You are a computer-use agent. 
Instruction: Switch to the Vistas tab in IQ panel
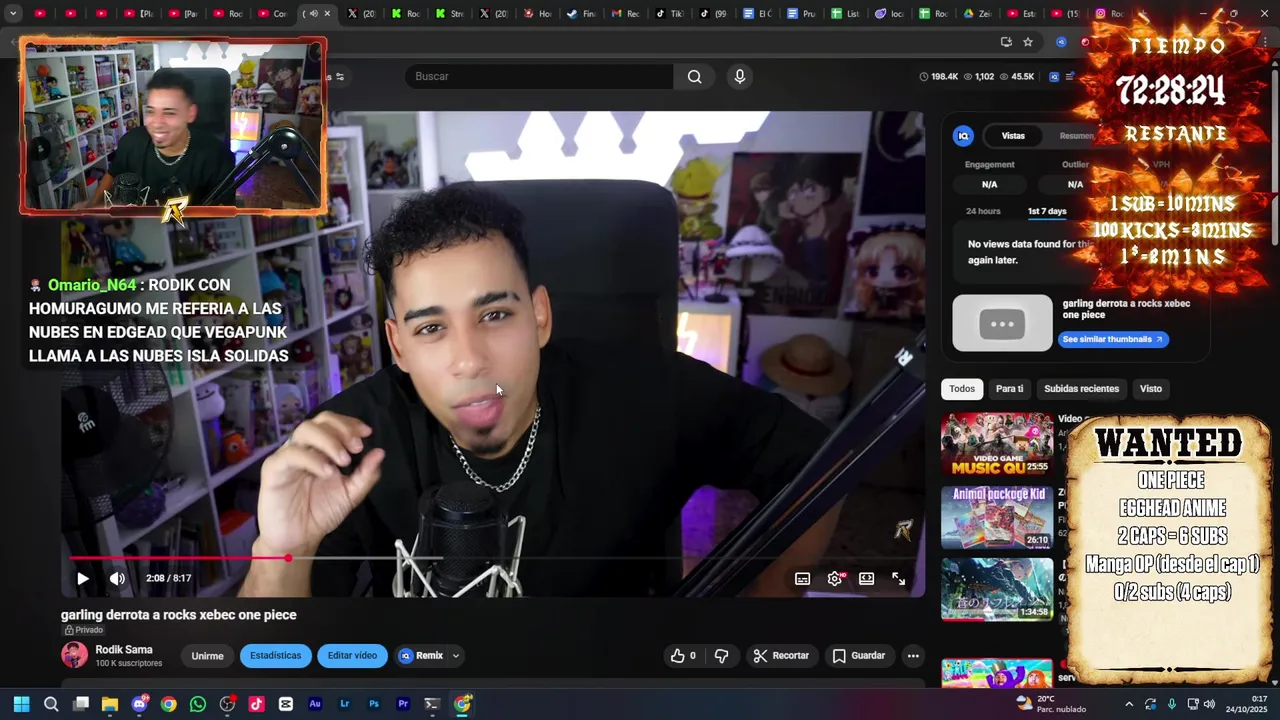click(1013, 136)
